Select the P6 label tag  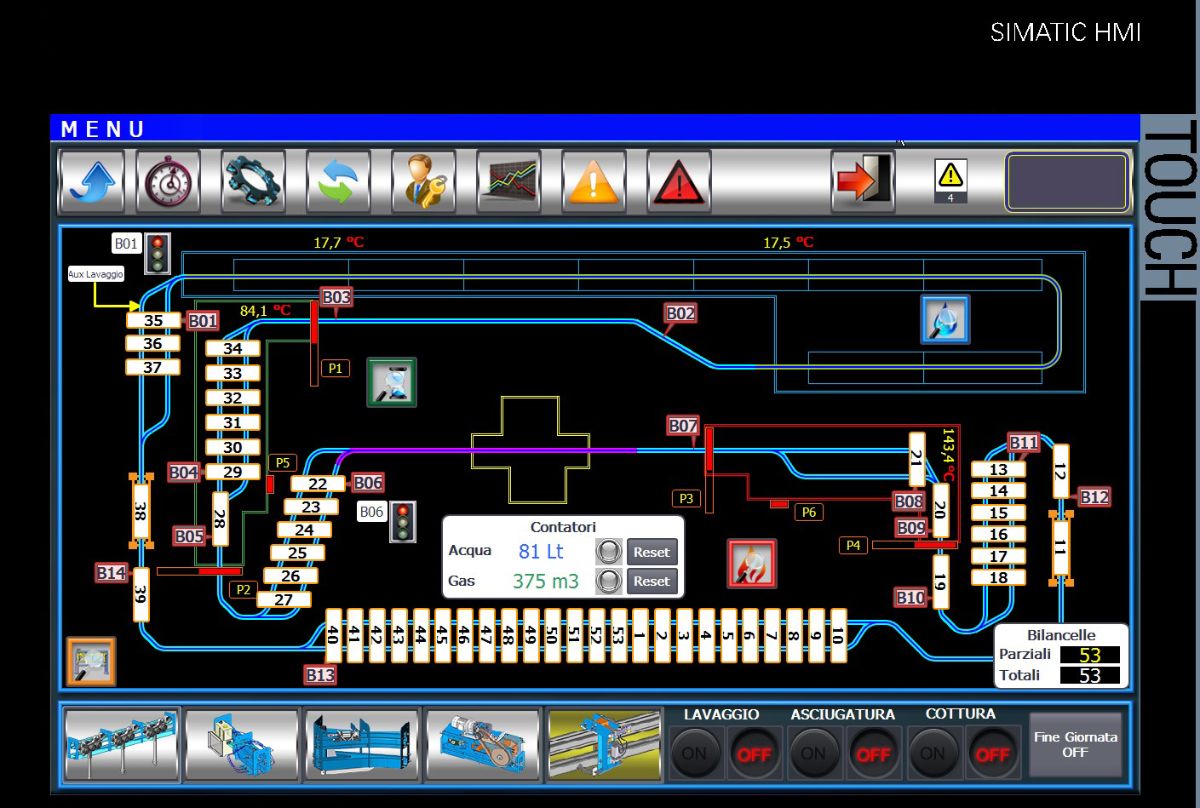point(809,512)
